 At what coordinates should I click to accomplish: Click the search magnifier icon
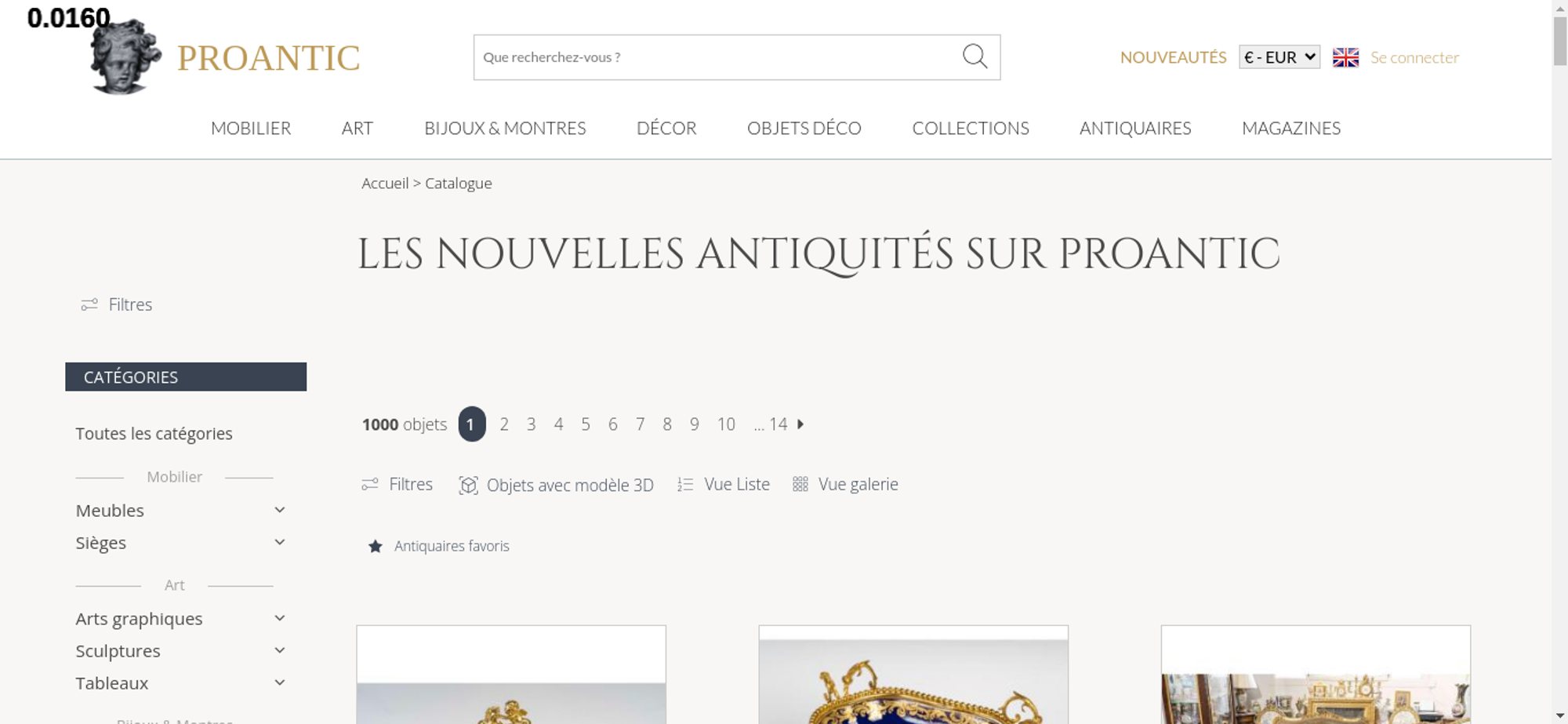975,56
